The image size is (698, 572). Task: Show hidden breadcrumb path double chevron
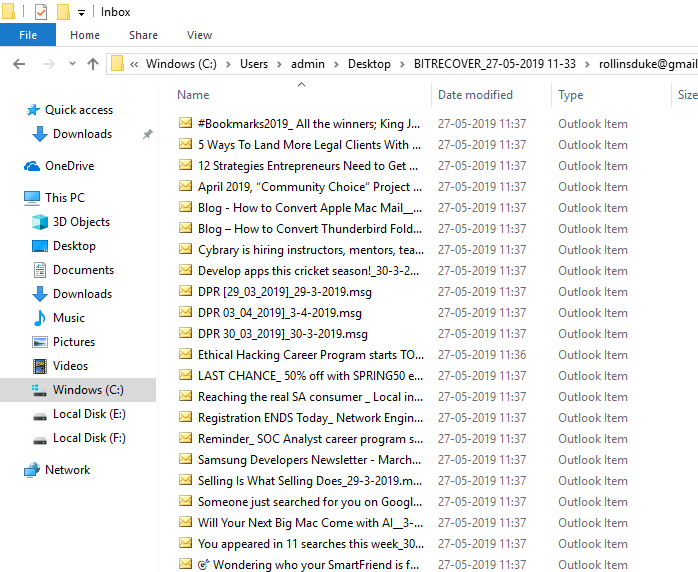click(x=134, y=65)
